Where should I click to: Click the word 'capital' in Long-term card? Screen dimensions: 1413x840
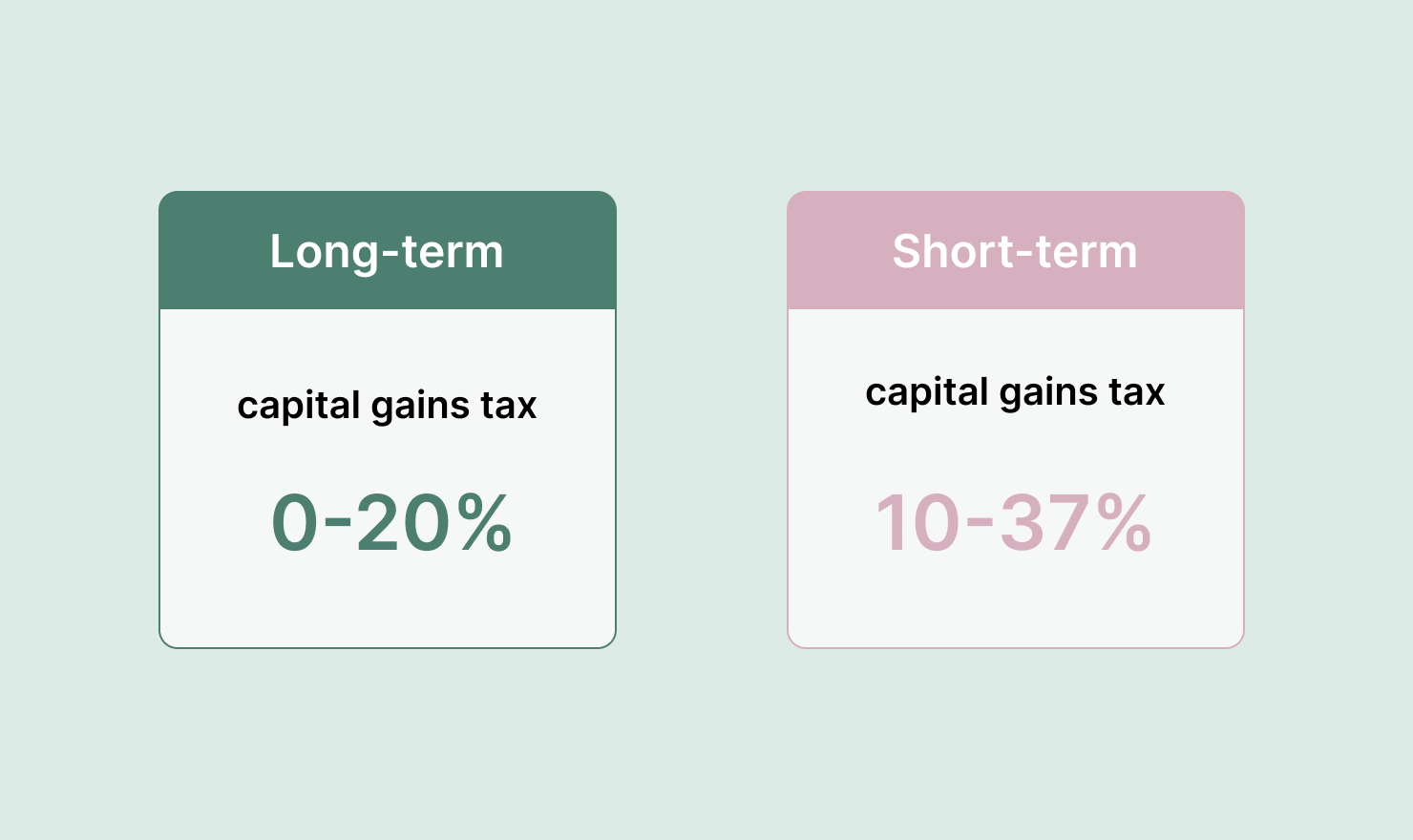pos(299,406)
